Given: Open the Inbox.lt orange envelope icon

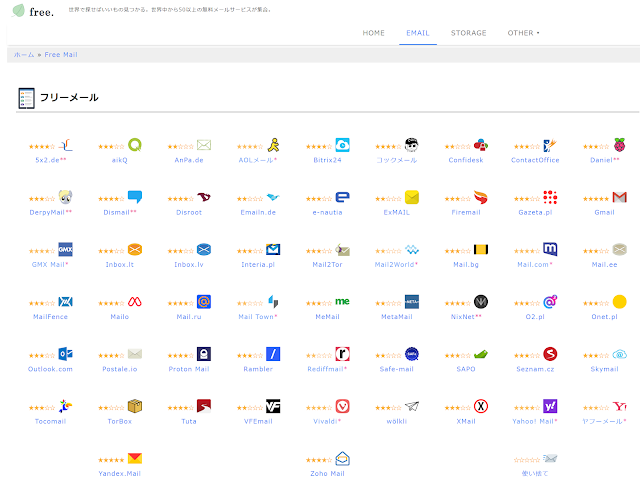Looking at the screenshot, I should [x=135, y=249].
